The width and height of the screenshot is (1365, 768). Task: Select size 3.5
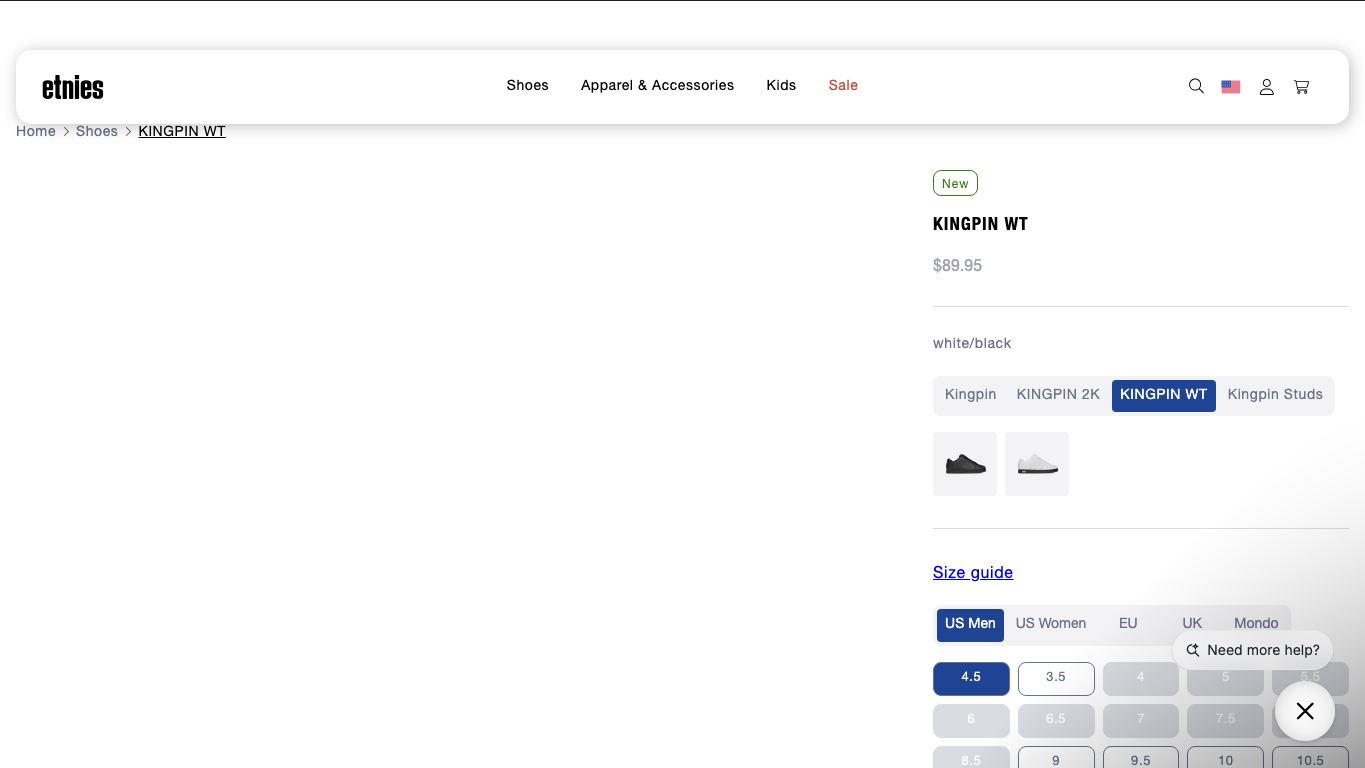(x=1056, y=678)
